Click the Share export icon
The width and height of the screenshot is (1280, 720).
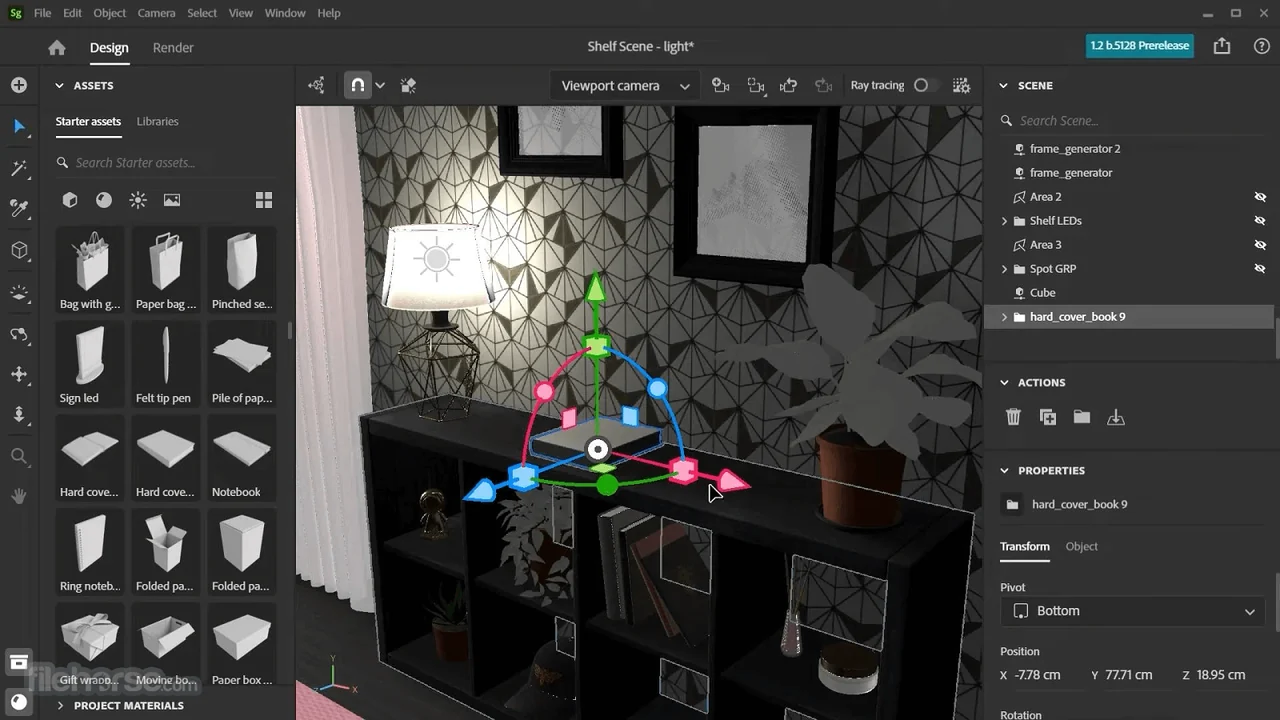point(1222,46)
